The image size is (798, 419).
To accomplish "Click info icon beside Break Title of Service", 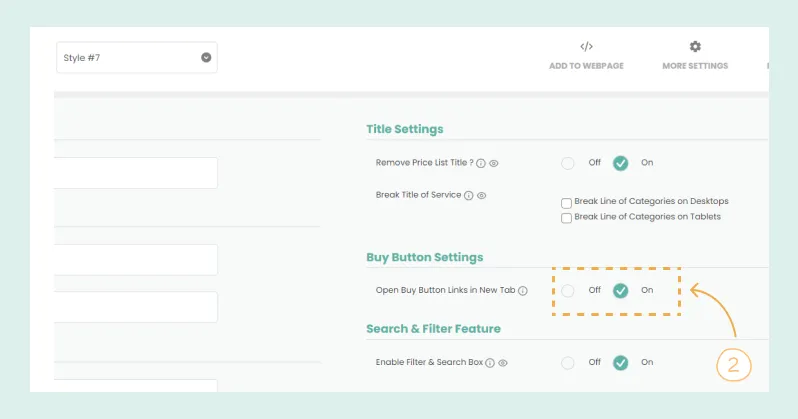I will click(x=469, y=195).
